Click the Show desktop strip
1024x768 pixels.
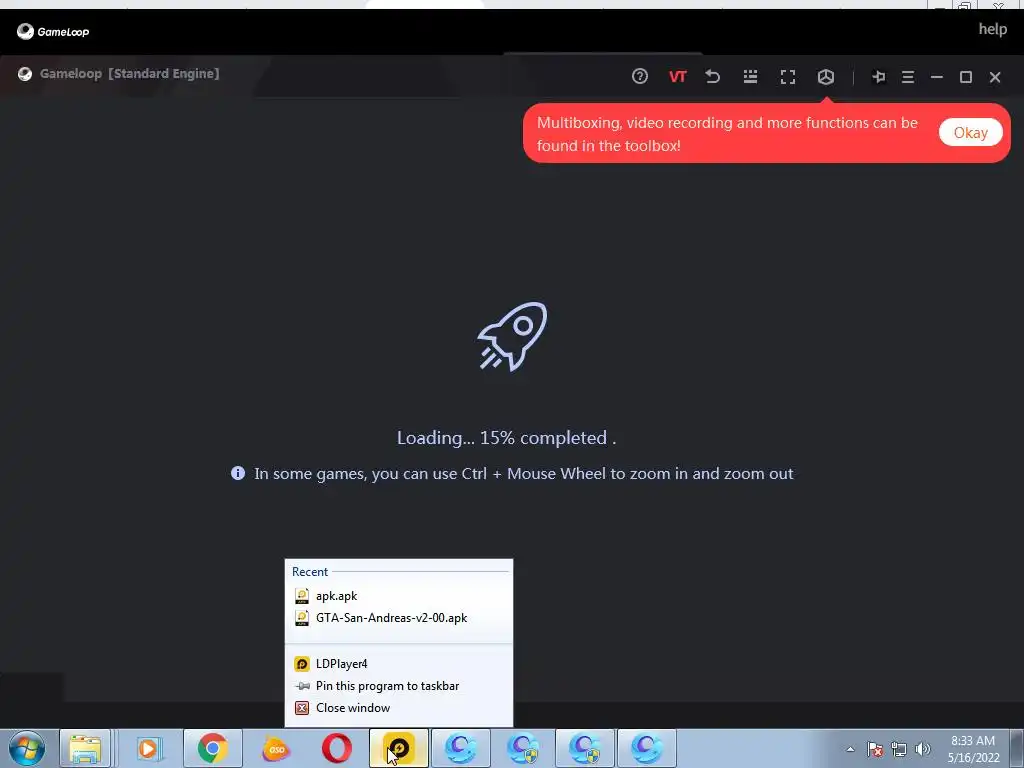(x=1017, y=748)
